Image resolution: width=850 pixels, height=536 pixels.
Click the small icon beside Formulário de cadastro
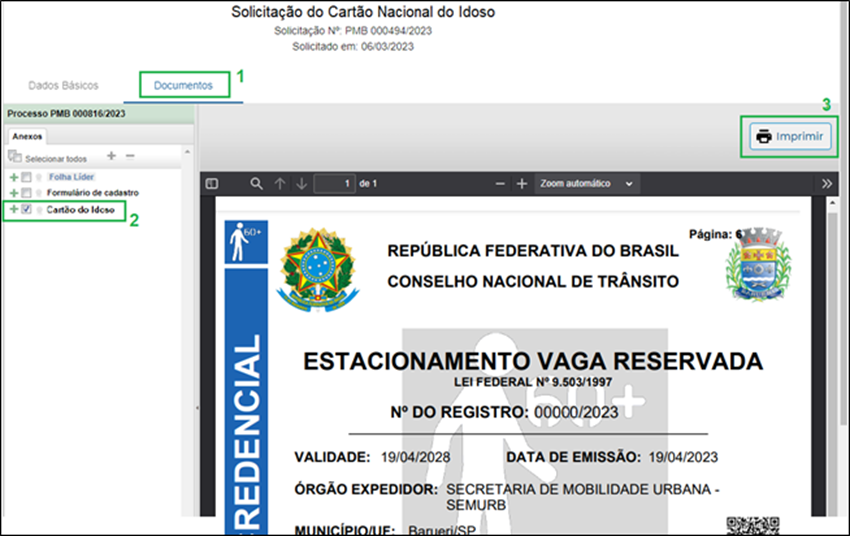pos(39,193)
